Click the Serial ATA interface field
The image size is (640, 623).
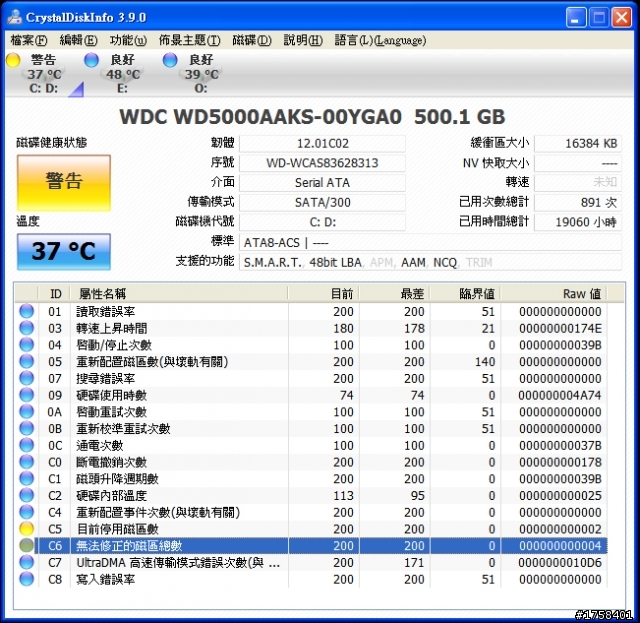click(322, 182)
